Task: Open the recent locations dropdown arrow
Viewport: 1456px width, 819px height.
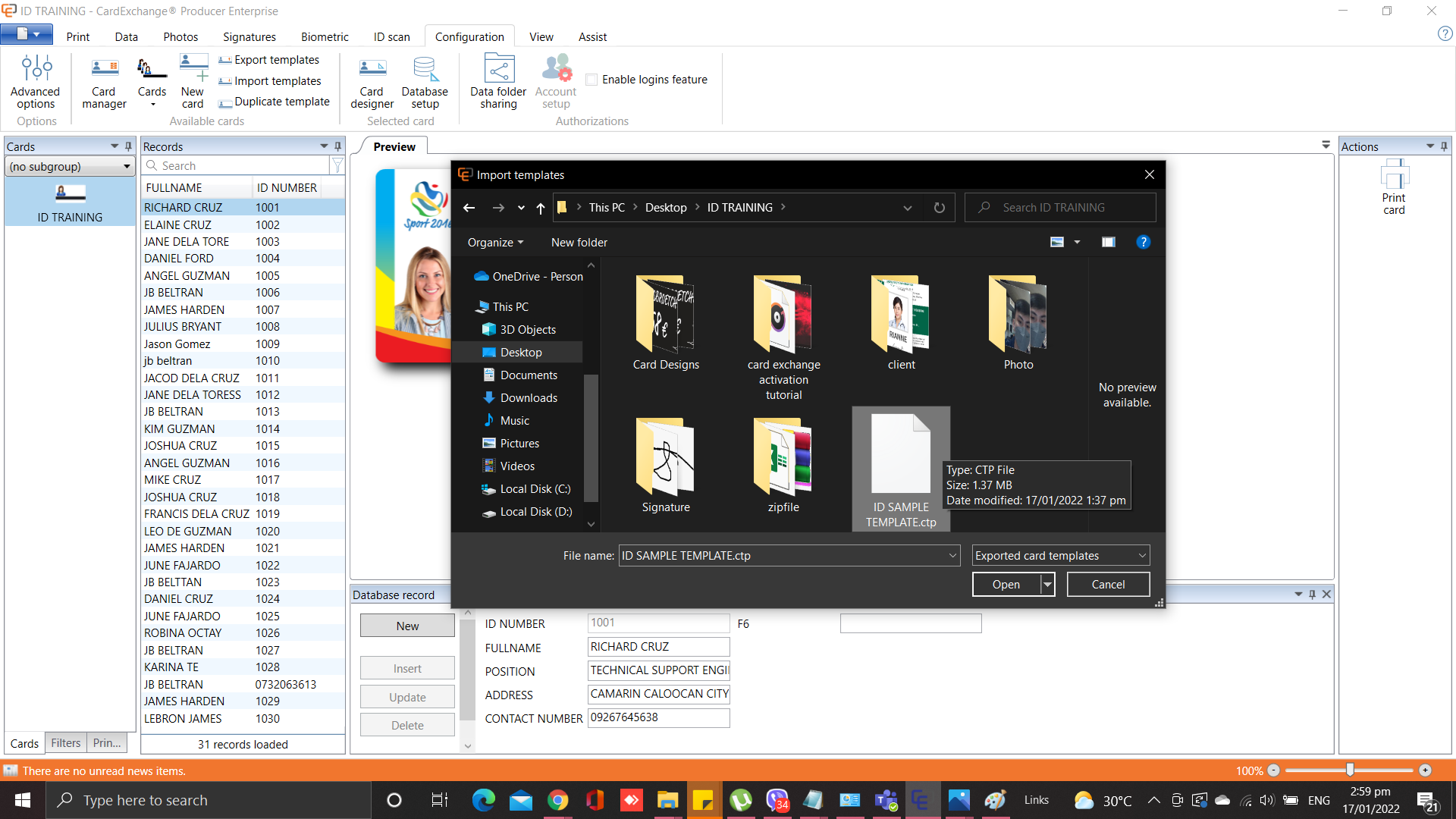Action: (521, 208)
